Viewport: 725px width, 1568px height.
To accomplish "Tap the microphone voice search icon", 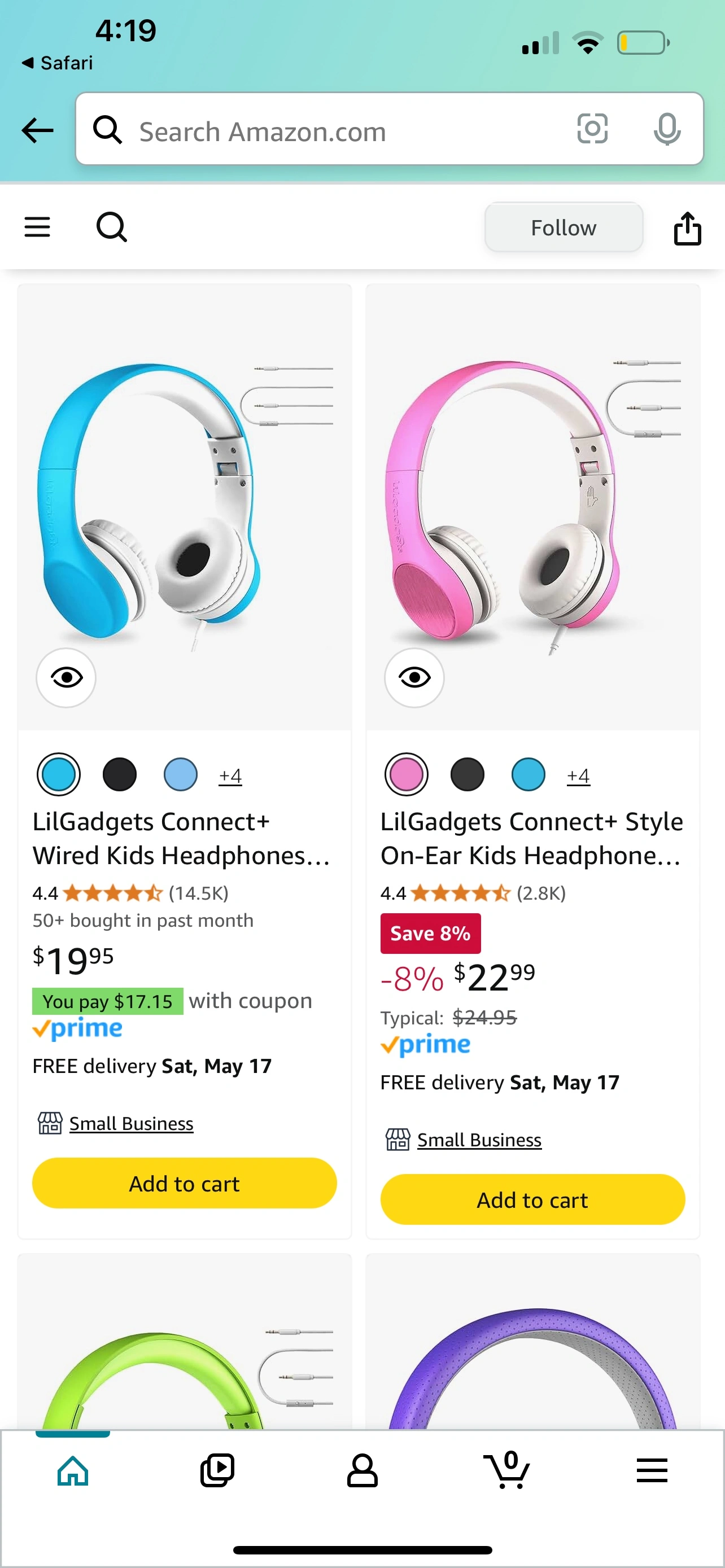I will click(x=667, y=129).
